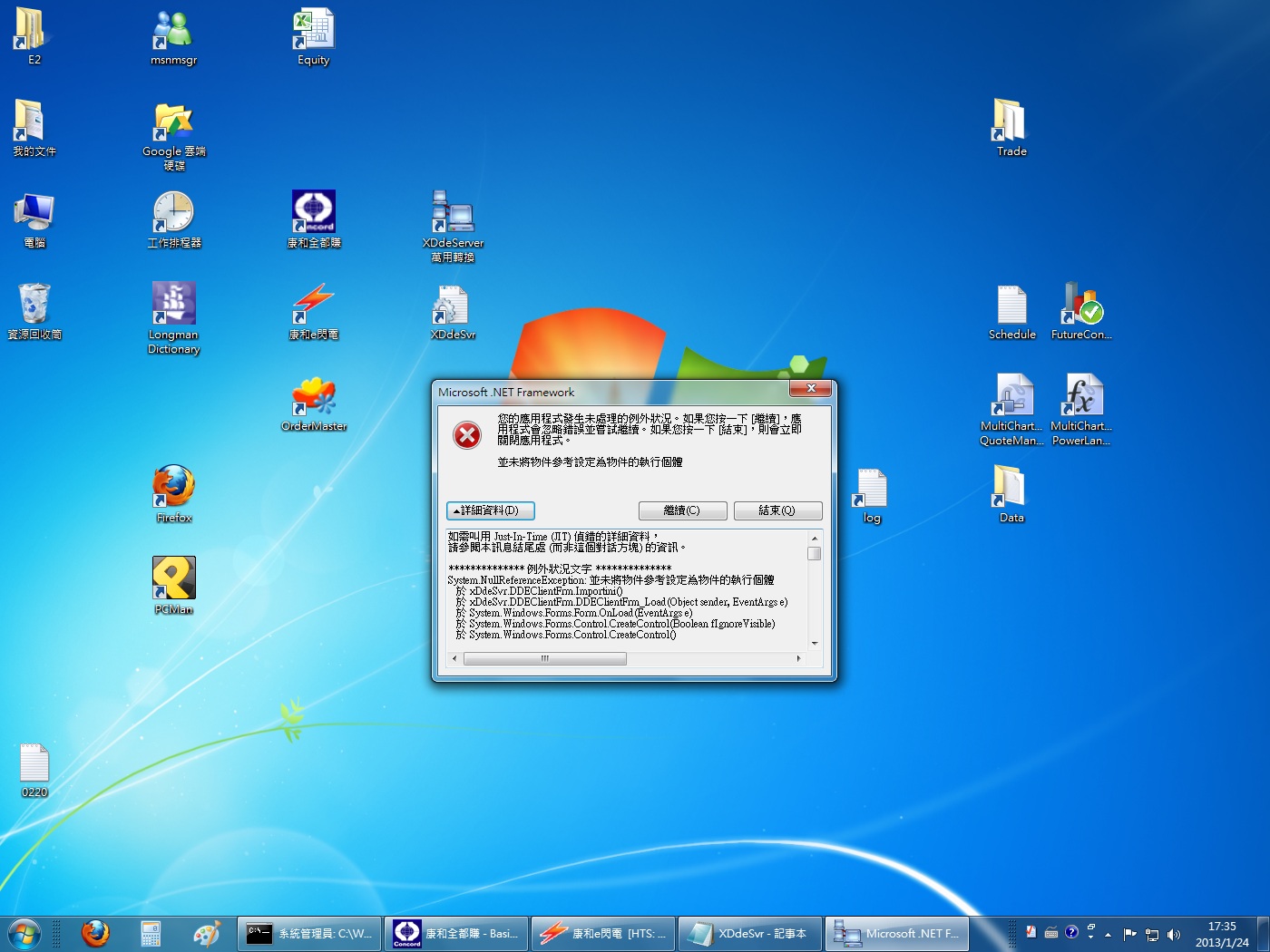
Task: Click the help question mark tray icon
Action: pos(1071,931)
